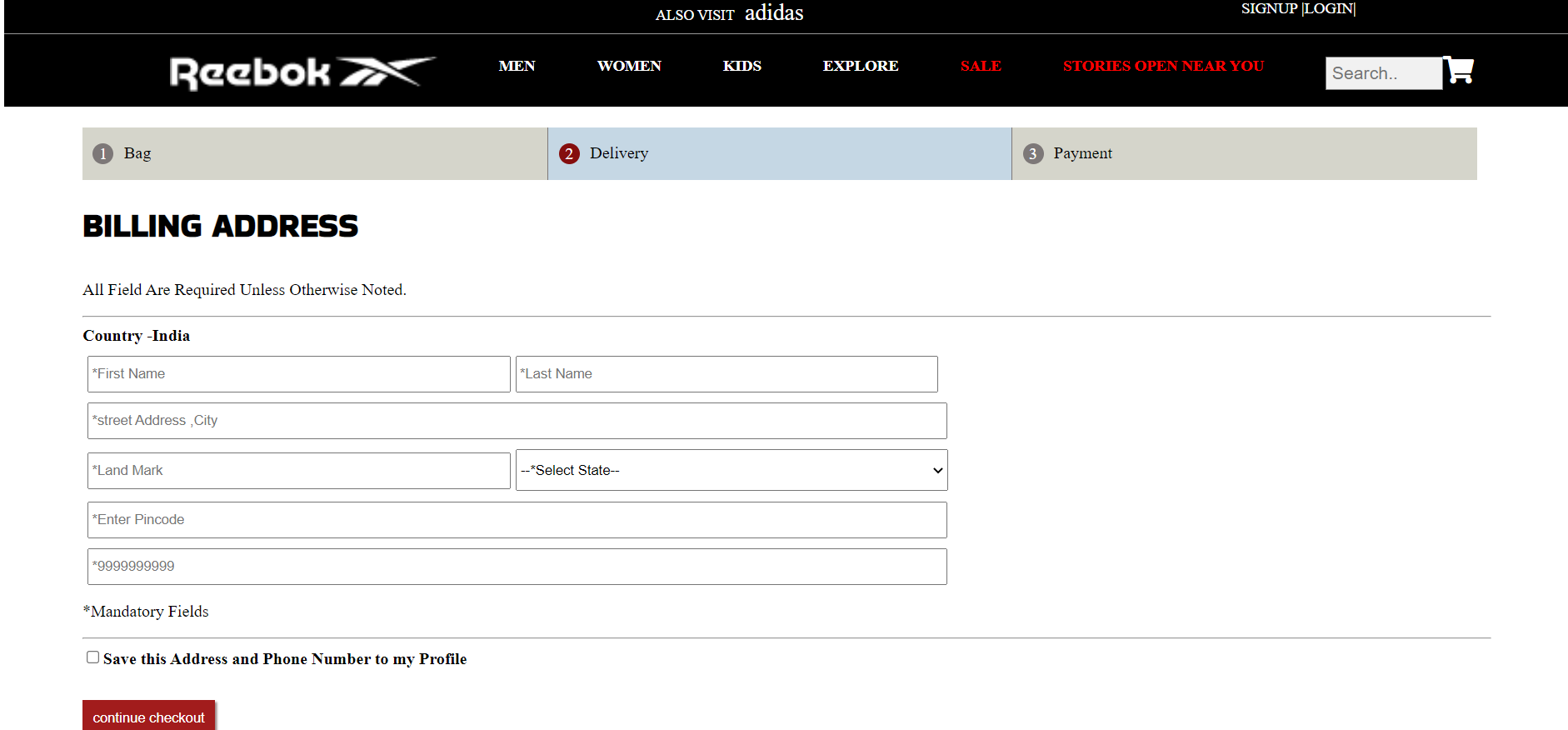Click the ALSO VISIT text
This screenshot has height=730, width=1568.
pos(695,15)
